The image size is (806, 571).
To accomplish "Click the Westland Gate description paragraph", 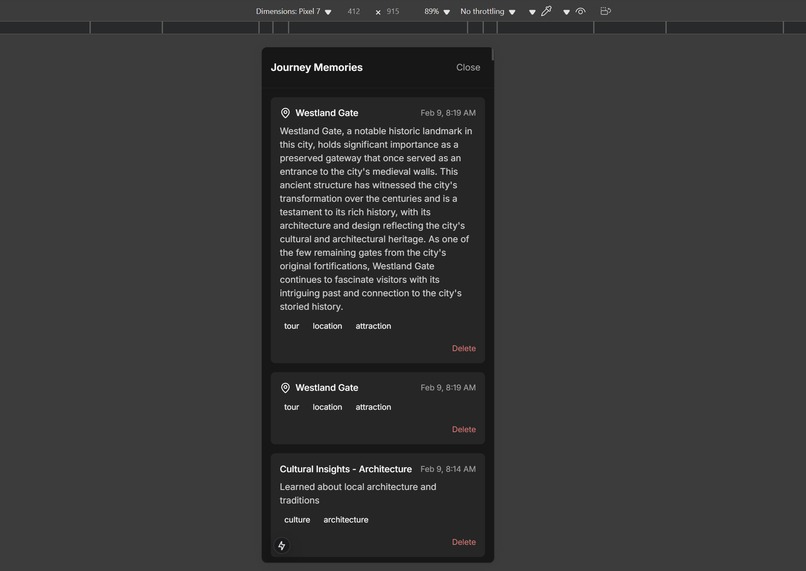I will tap(376, 219).
